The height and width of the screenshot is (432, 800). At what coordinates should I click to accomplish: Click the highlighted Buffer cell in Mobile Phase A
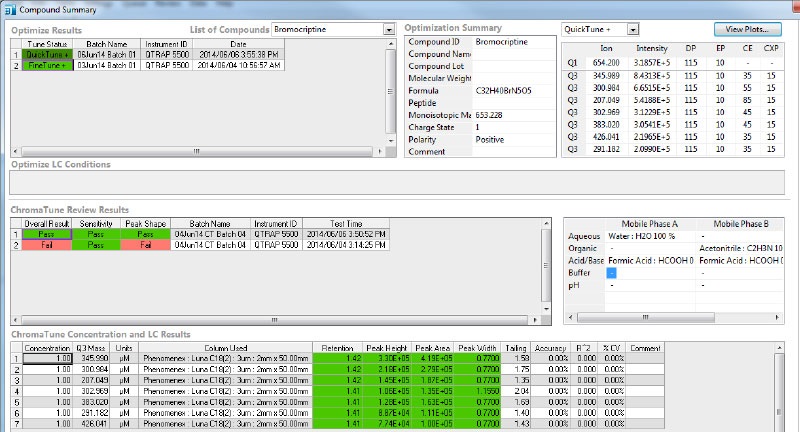pos(612,272)
